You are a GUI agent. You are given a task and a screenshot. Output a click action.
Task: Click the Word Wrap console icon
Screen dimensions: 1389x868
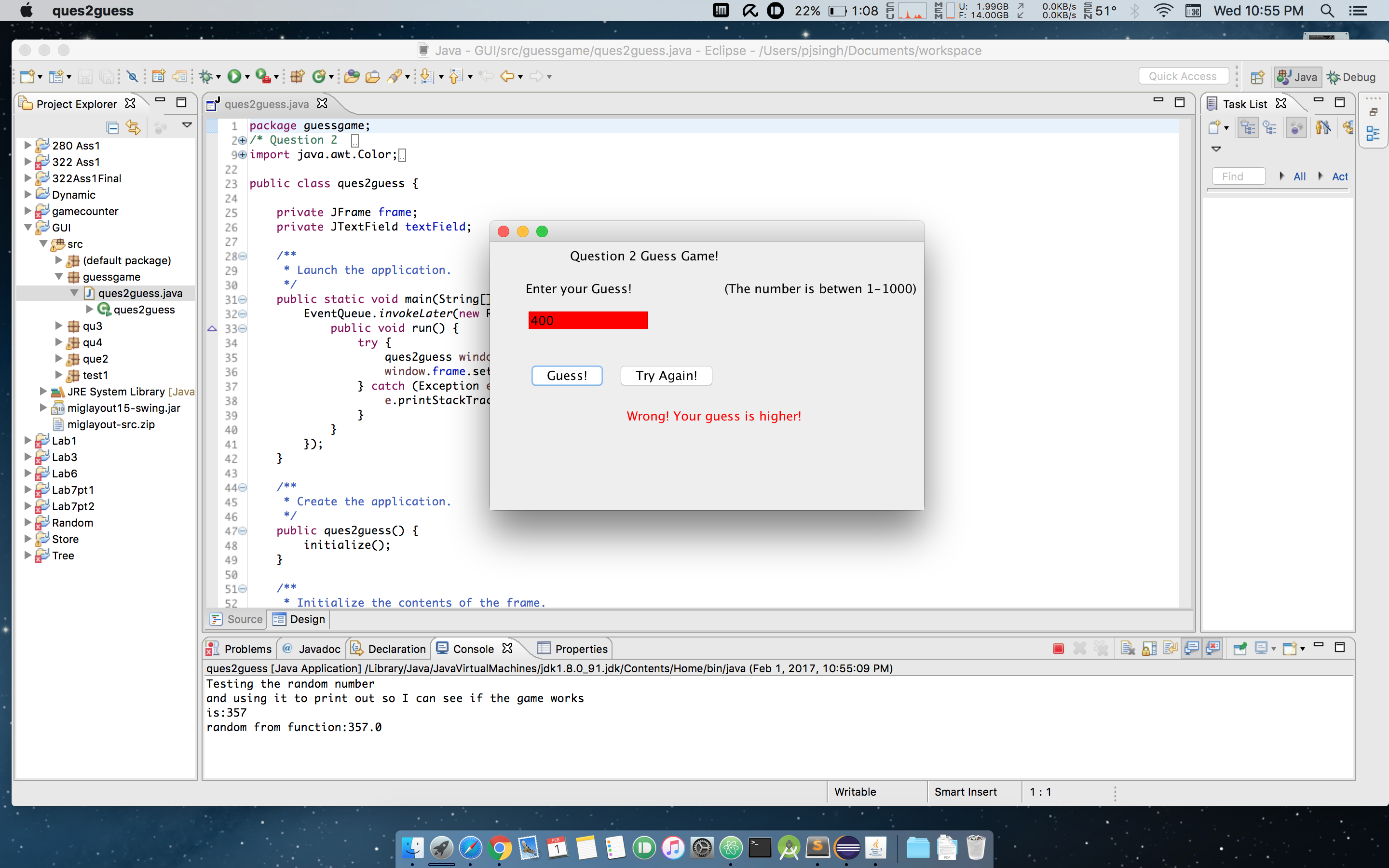[x=1171, y=649]
